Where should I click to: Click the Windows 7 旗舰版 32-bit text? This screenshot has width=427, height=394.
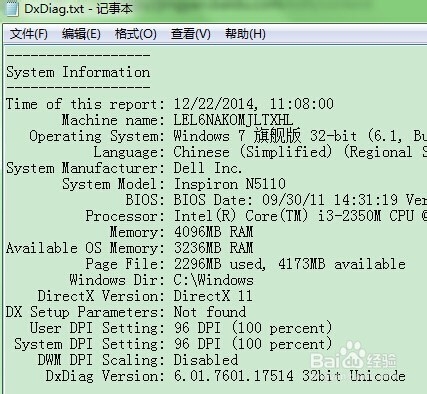(265, 136)
